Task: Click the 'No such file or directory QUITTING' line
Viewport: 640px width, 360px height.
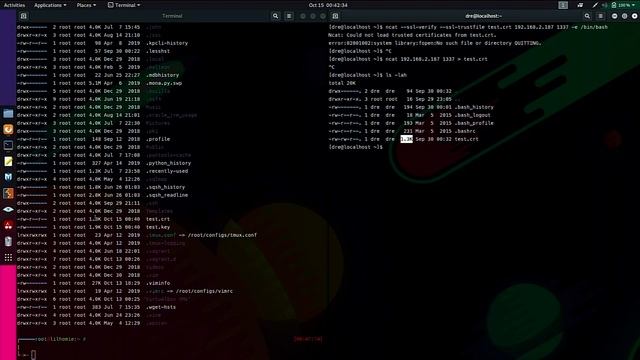Action: [435, 43]
